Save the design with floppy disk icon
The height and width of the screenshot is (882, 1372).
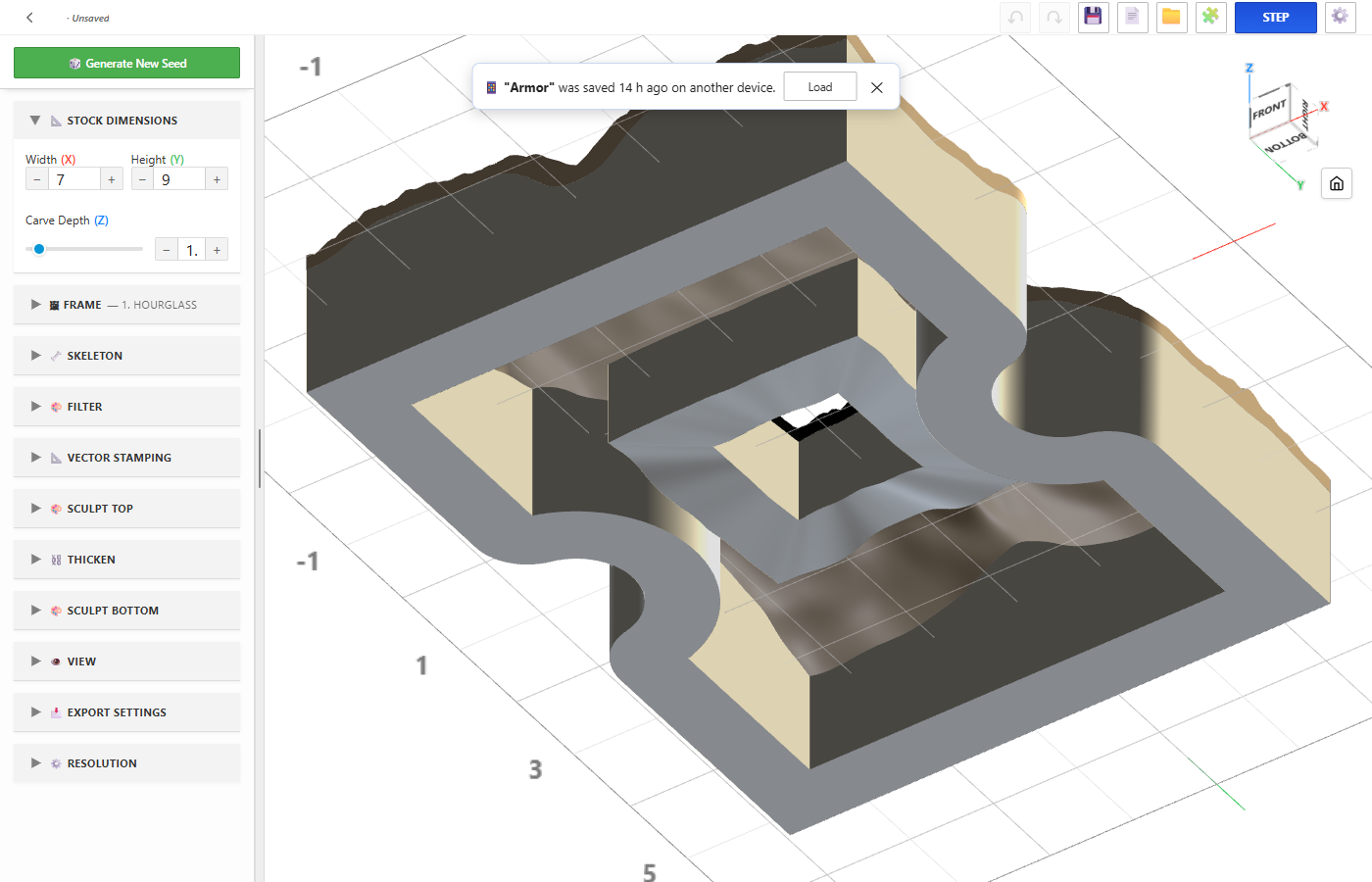1094,18
